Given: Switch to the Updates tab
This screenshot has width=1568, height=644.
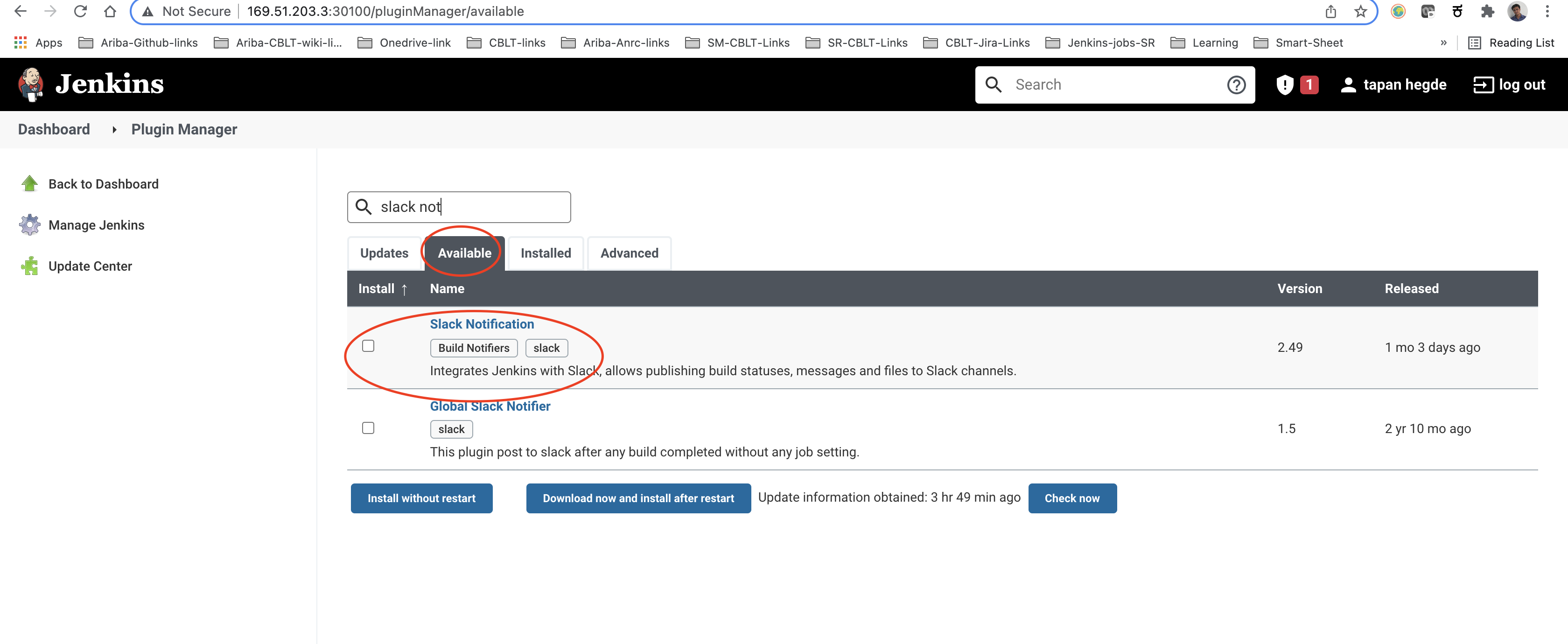Looking at the screenshot, I should tap(384, 253).
